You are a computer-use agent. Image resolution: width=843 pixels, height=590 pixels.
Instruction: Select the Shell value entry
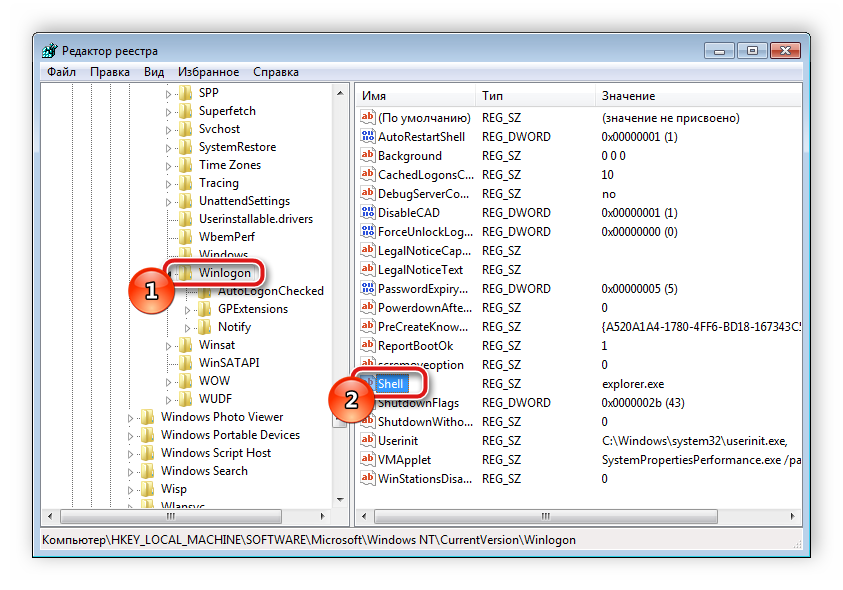(390, 383)
